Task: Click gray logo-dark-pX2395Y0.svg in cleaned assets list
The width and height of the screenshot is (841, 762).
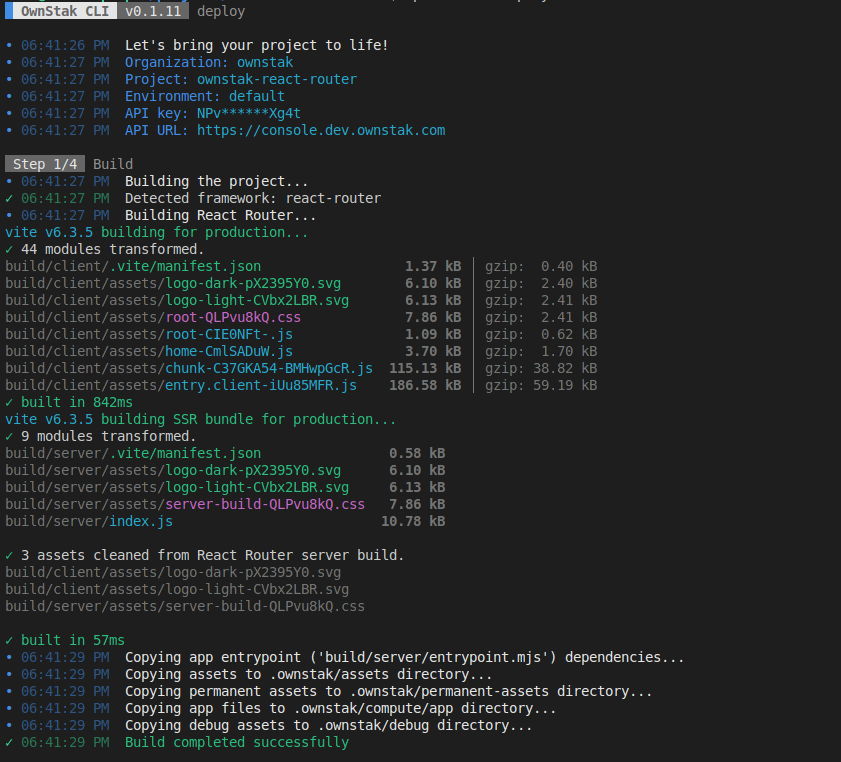Action: coord(173,573)
